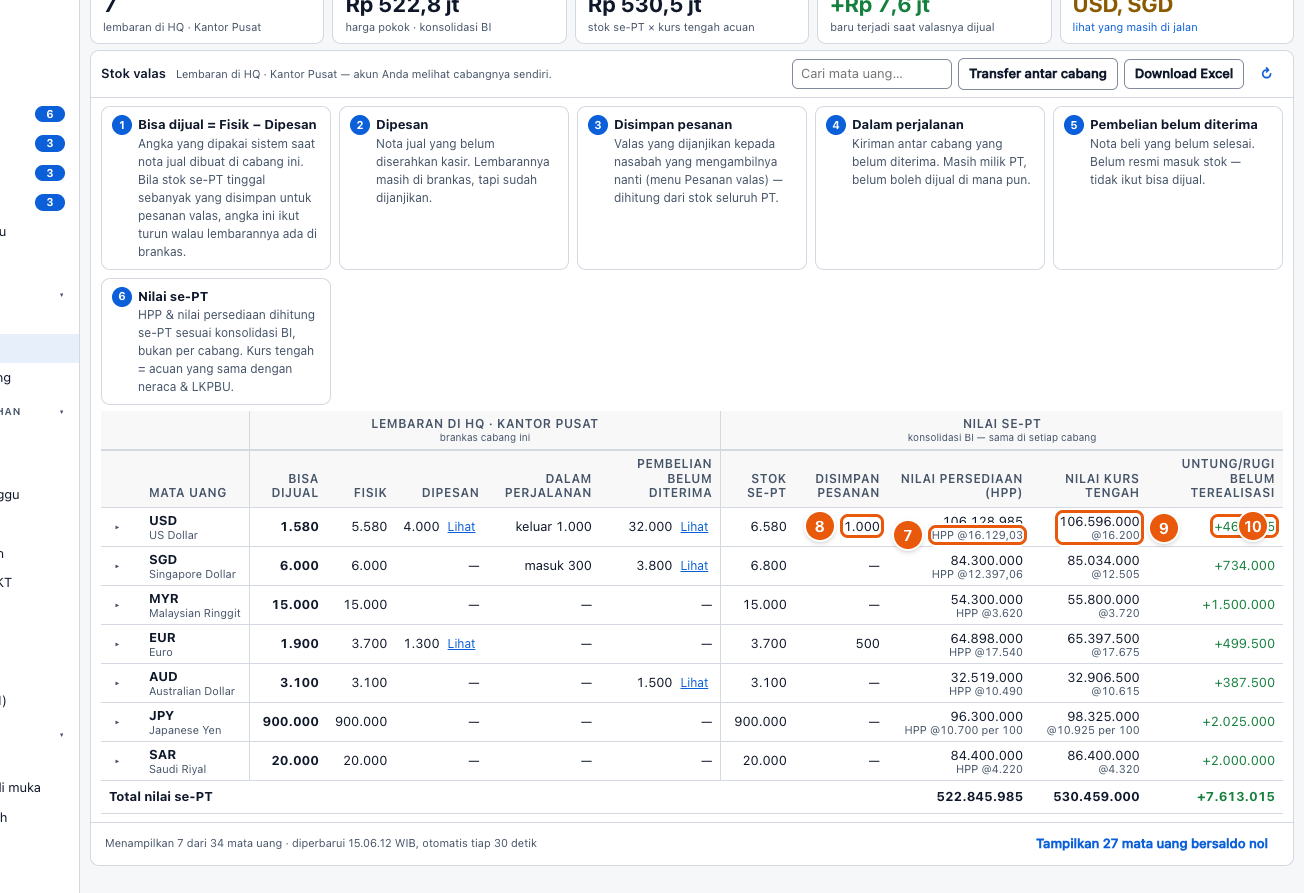Expand the SGD Singapore Dollar row
Image resolution: width=1304 pixels, height=893 pixels.
[x=117, y=566]
